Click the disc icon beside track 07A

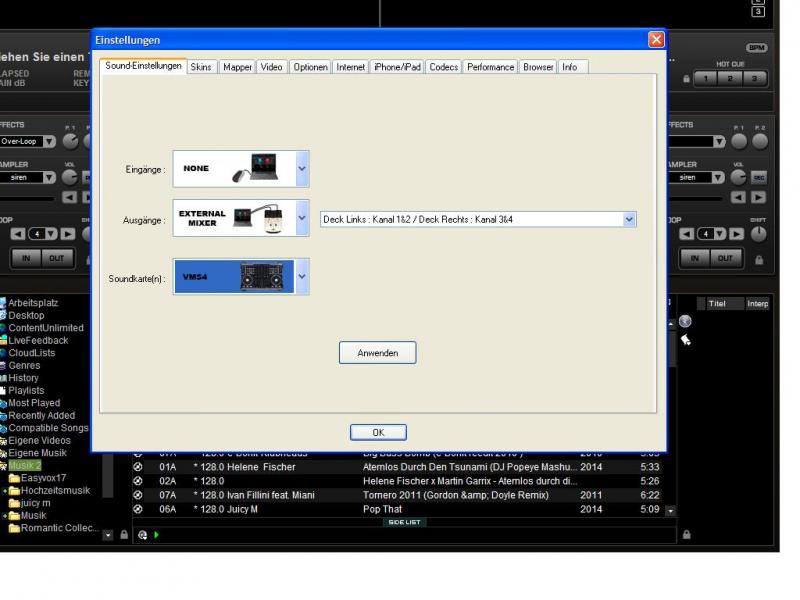(138, 495)
